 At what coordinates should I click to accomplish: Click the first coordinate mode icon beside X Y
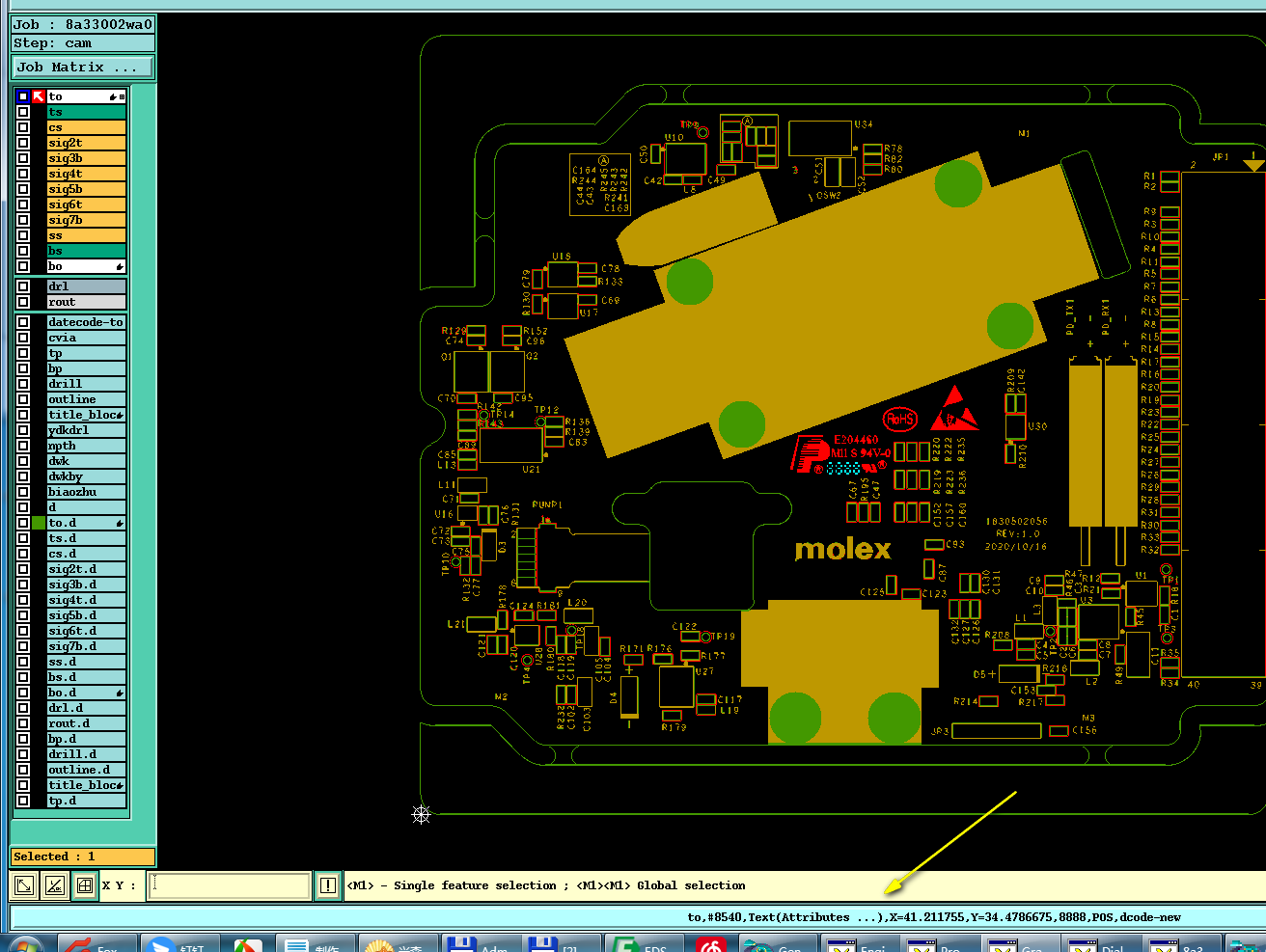[25, 884]
